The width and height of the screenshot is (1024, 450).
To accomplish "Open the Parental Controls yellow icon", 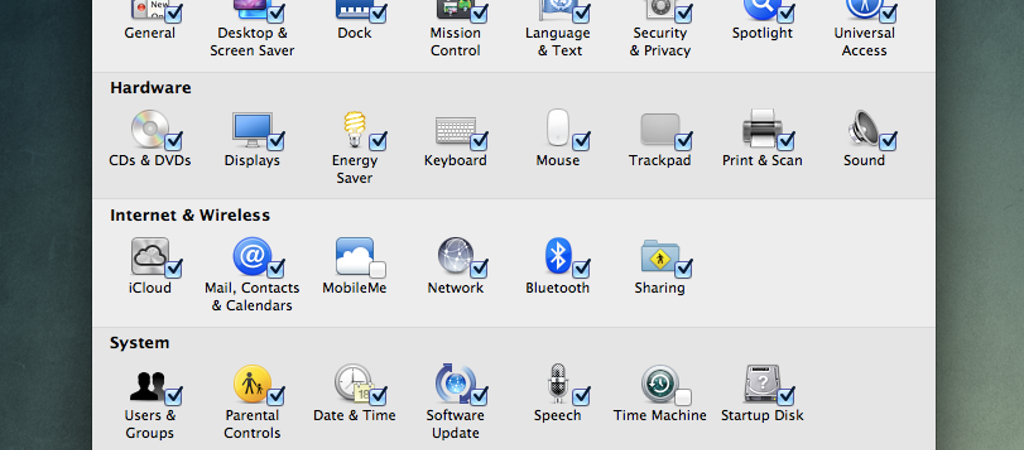I will pyautogui.click(x=251, y=384).
